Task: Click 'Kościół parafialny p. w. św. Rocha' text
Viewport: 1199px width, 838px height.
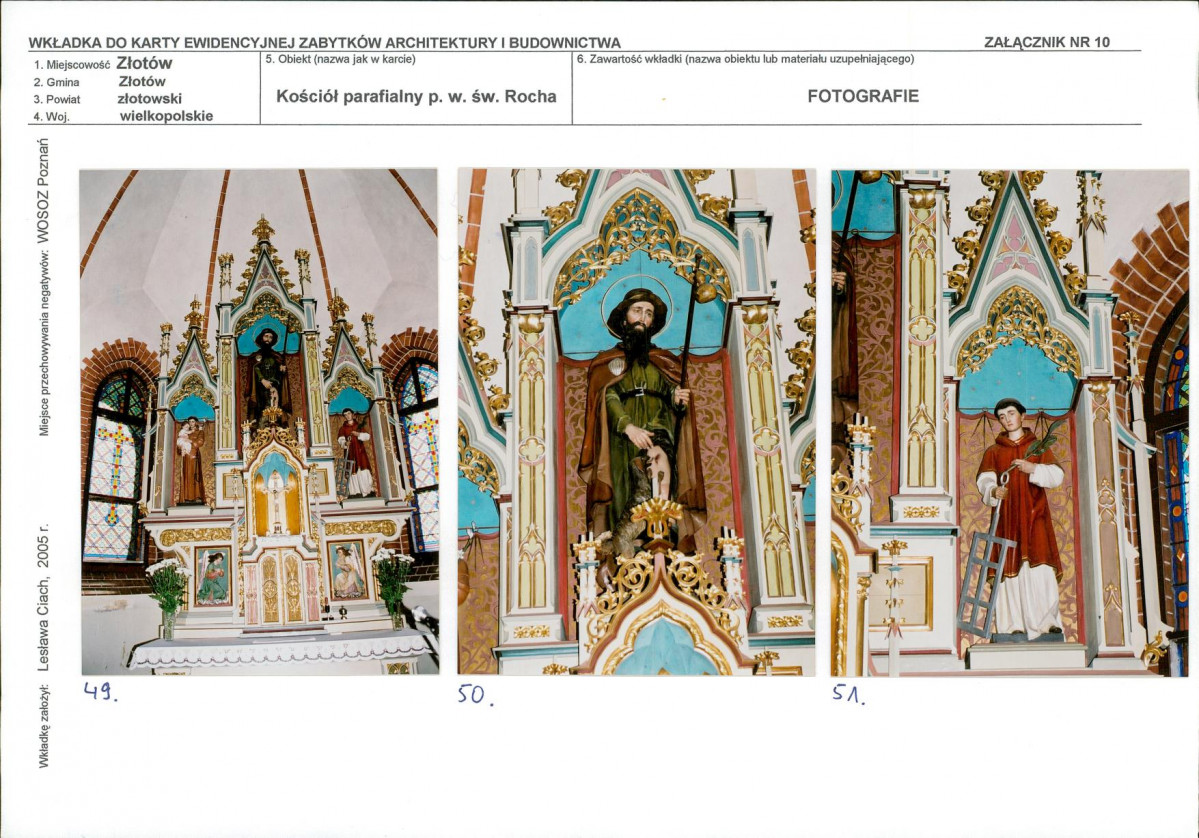Action: pyautogui.click(x=416, y=96)
